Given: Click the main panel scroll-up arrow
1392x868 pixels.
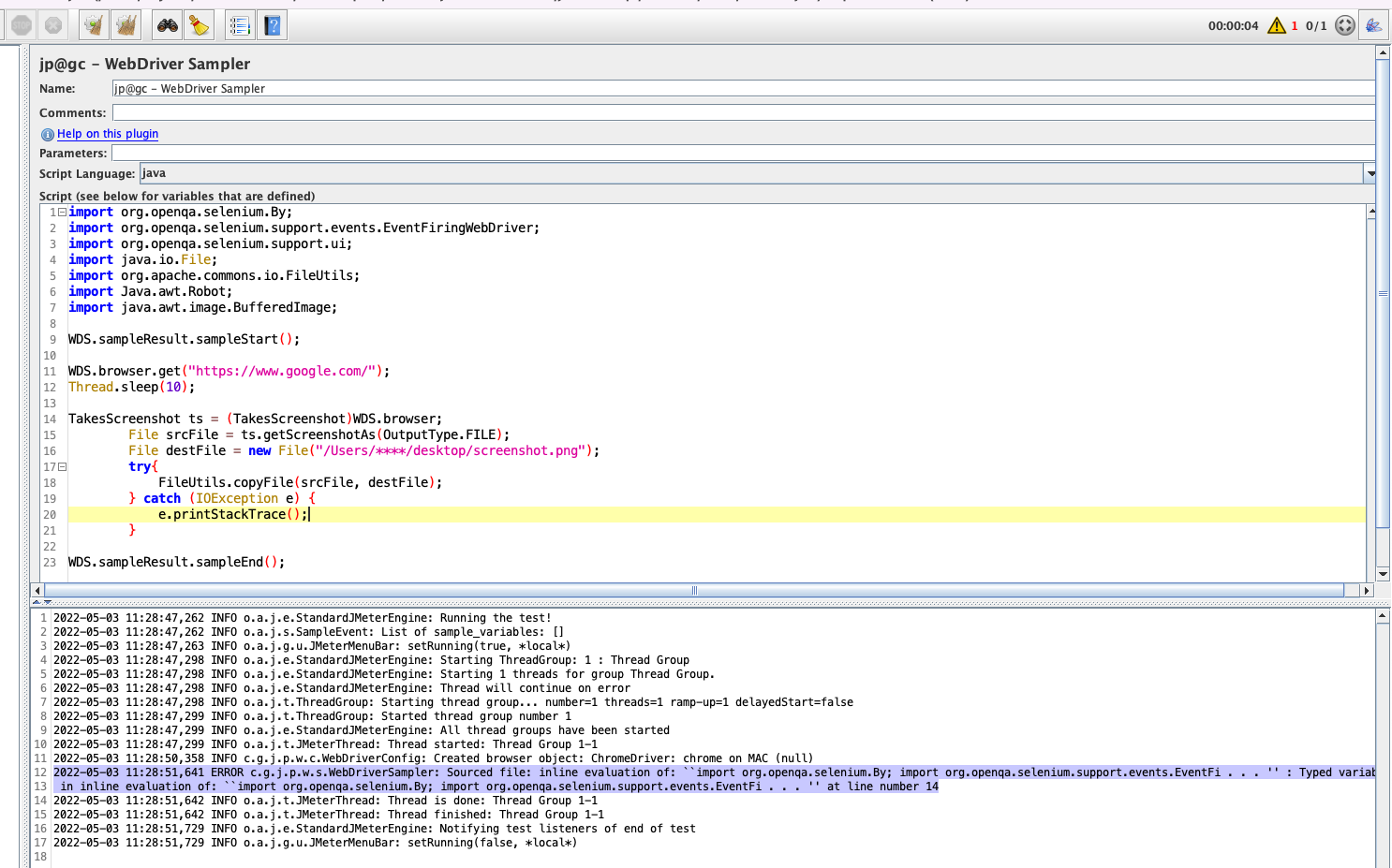Looking at the screenshot, I should click(1383, 52).
